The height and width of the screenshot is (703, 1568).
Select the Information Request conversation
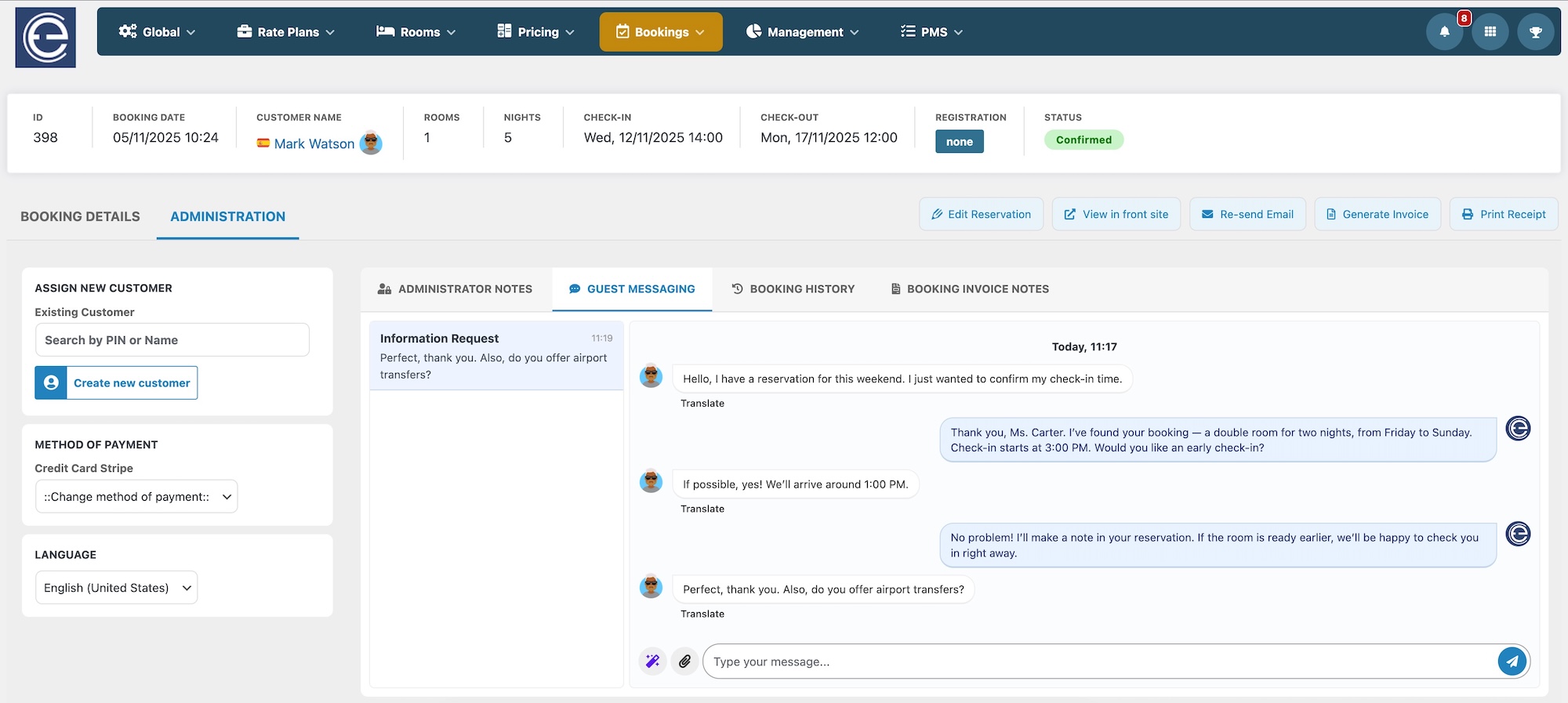click(x=495, y=356)
